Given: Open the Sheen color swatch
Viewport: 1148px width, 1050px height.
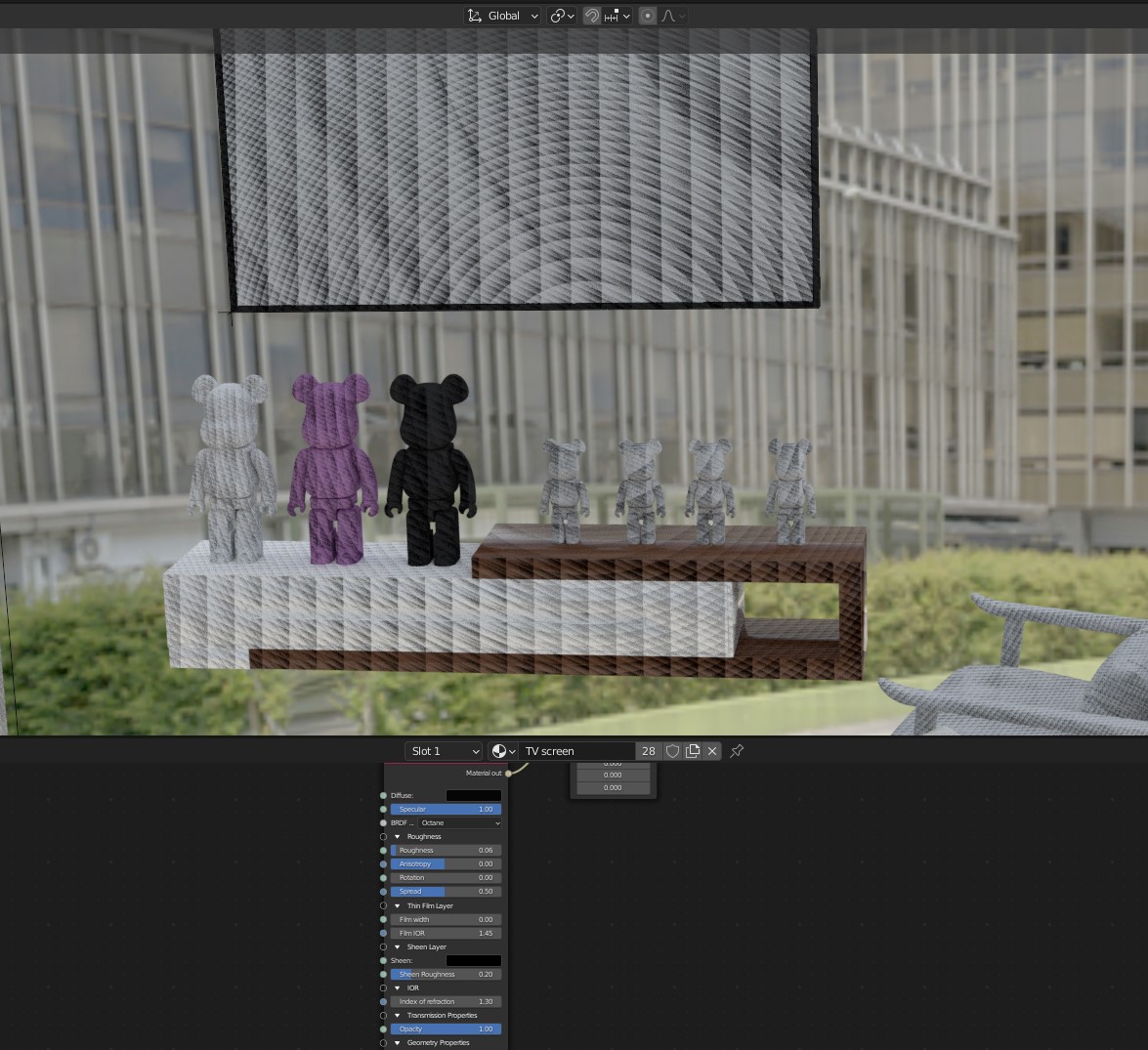Looking at the screenshot, I should click(474, 961).
